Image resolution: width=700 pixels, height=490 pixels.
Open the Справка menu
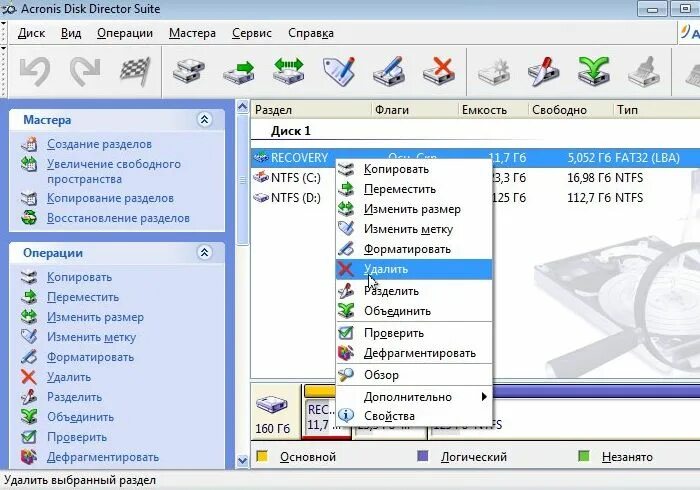tap(311, 33)
